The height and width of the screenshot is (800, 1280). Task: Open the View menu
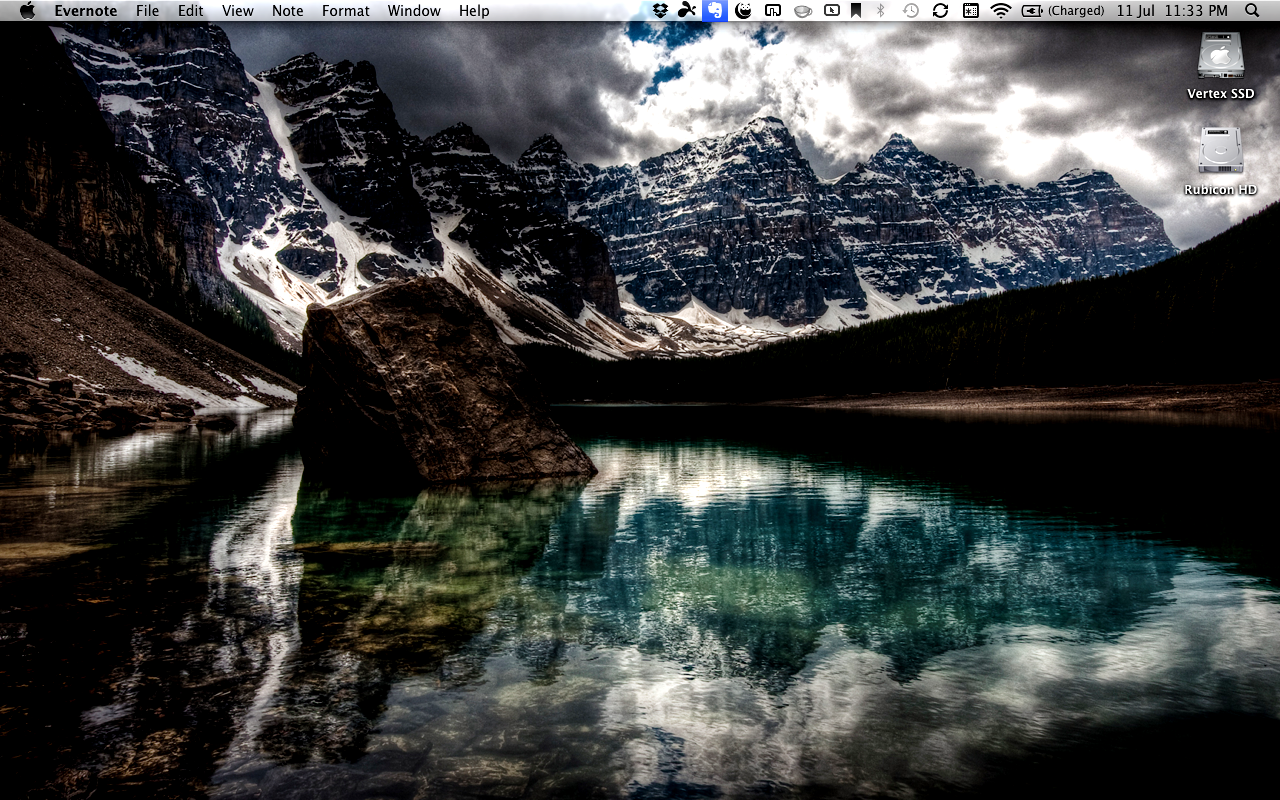click(x=237, y=10)
